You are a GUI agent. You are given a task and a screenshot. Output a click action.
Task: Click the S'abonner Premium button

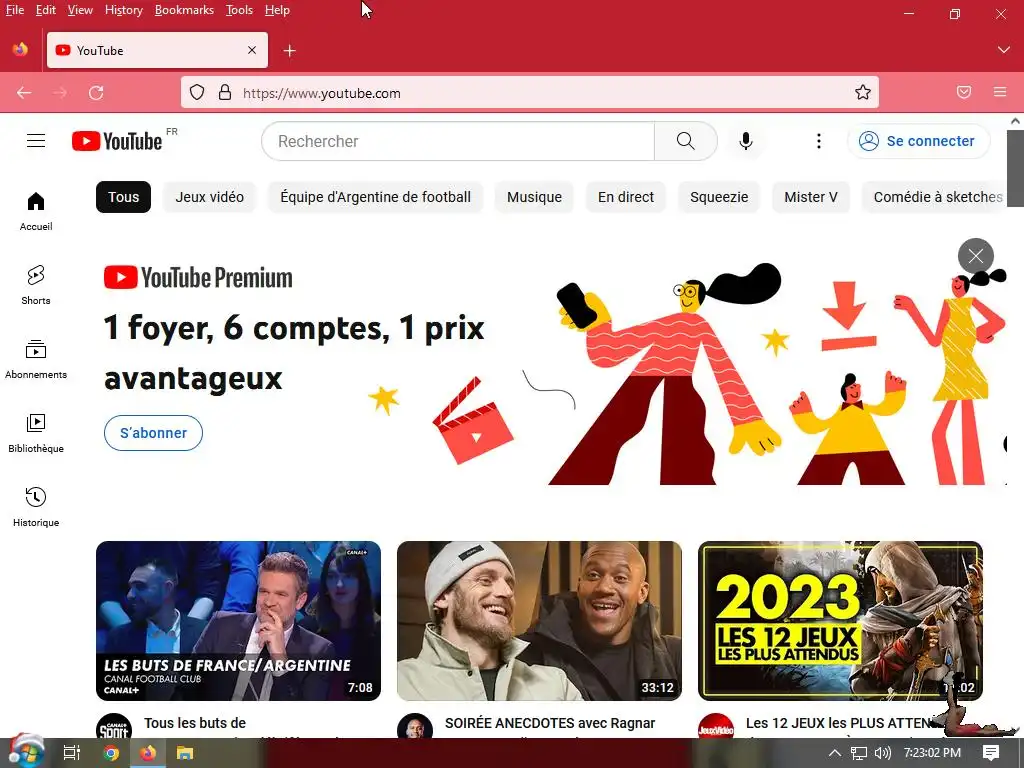pos(153,433)
